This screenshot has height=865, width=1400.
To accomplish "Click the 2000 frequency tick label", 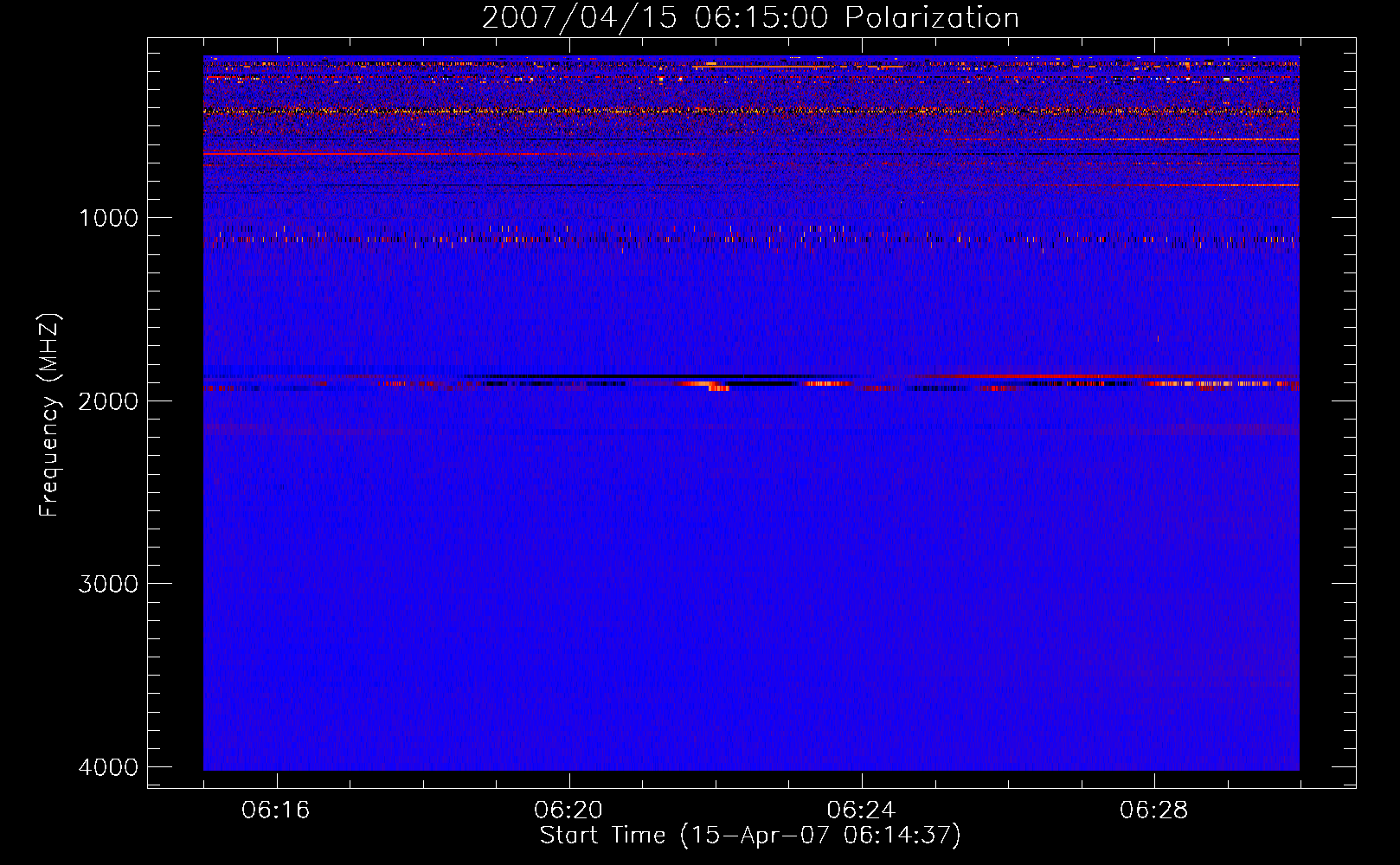I will (x=108, y=400).
